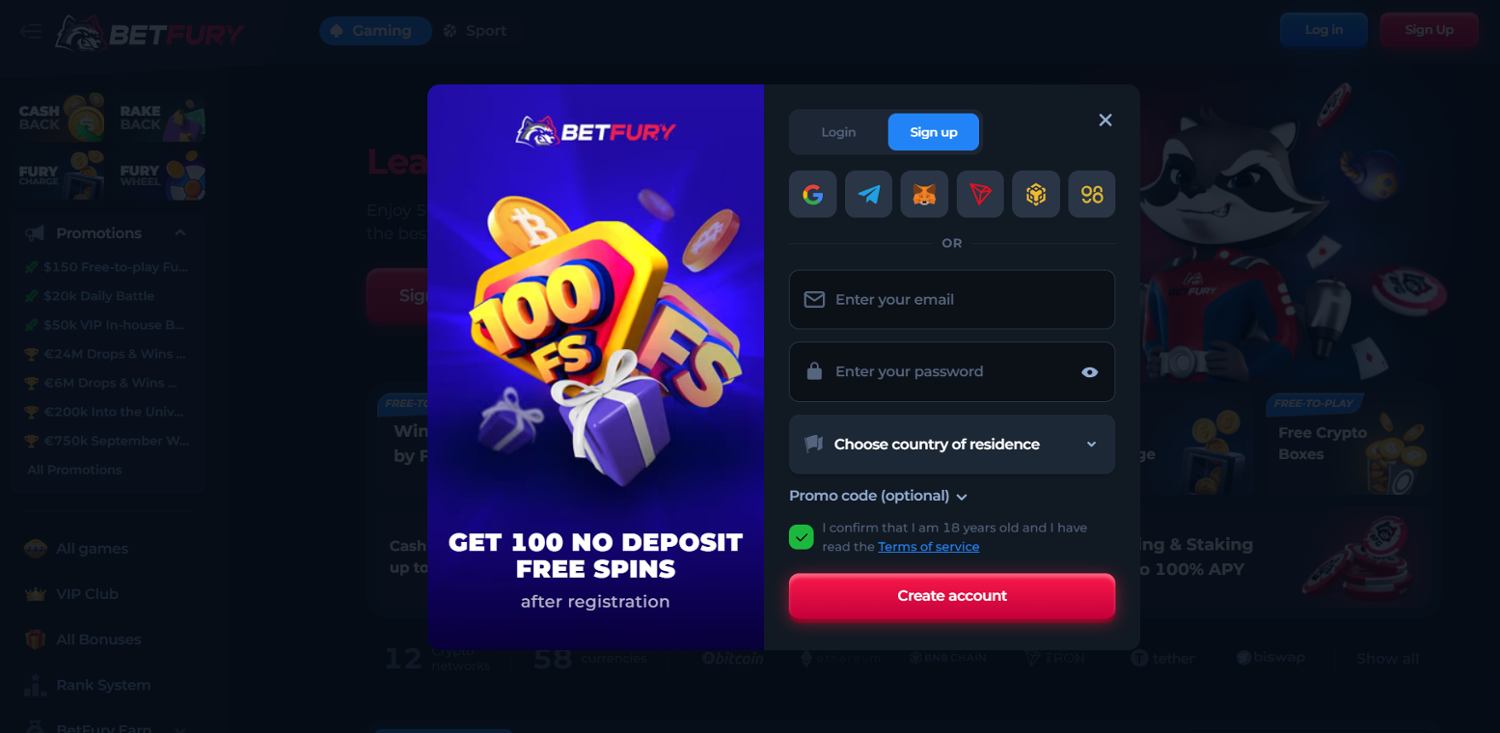The image size is (1500, 733).
Task: Connect with the BNB Chain icon
Action: [1036, 194]
